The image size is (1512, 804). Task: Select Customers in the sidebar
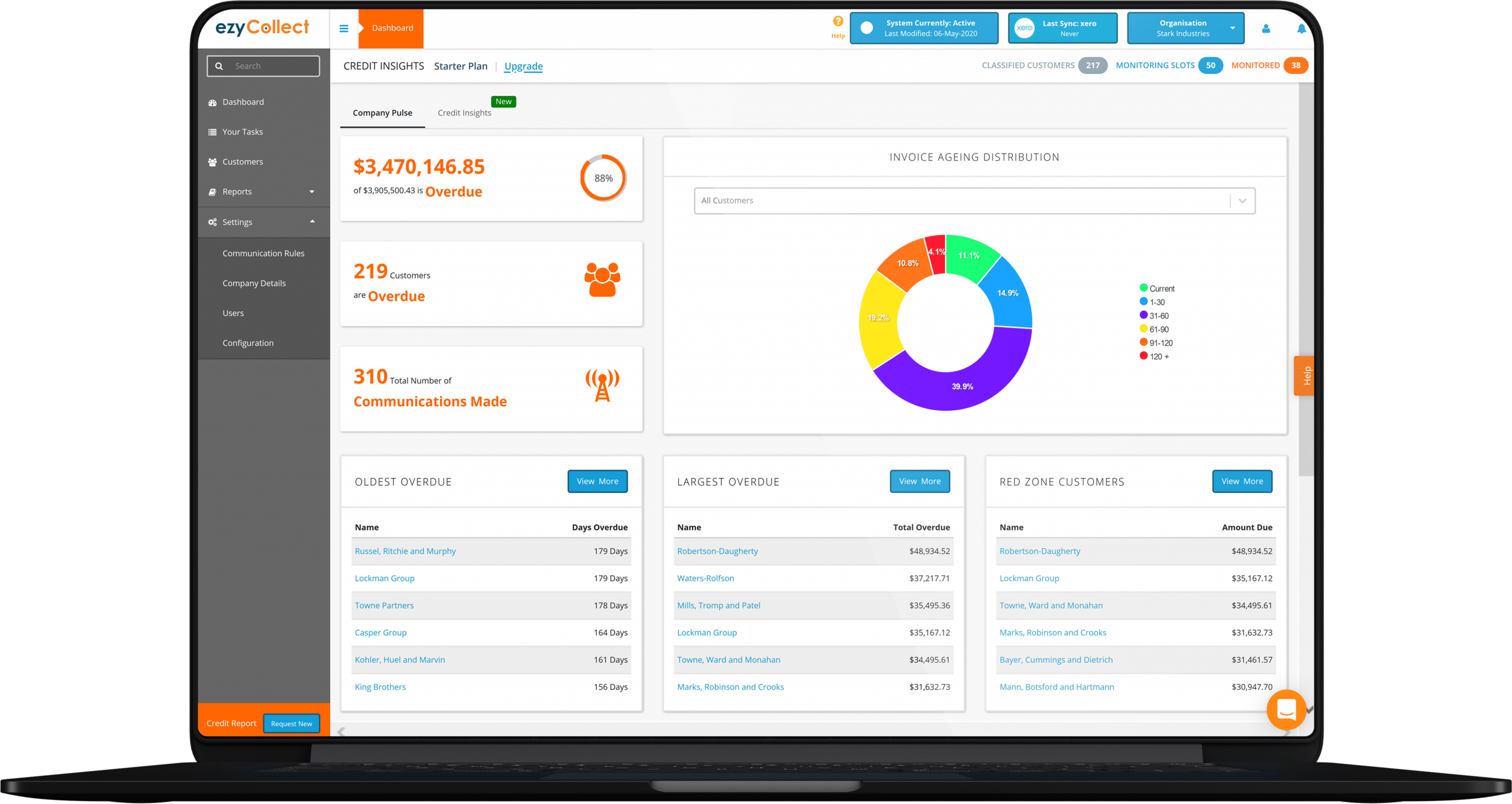(x=243, y=162)
